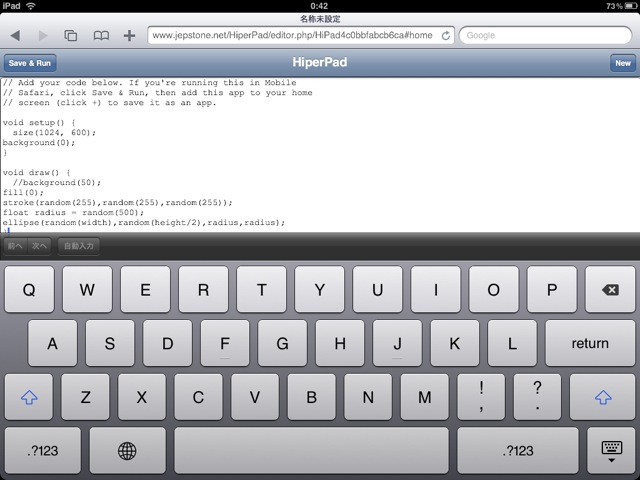640x480 pixels.
Task: Tap the U key
Action: click(x=378, y=289)
